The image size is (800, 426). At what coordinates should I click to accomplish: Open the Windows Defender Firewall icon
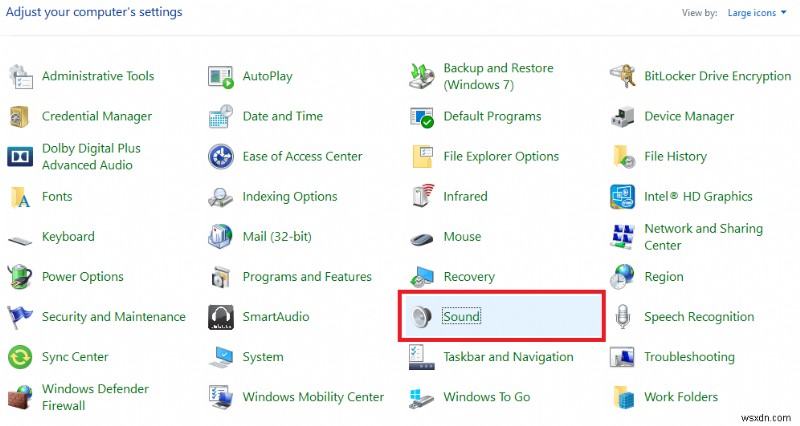click(x=20, y=397)
